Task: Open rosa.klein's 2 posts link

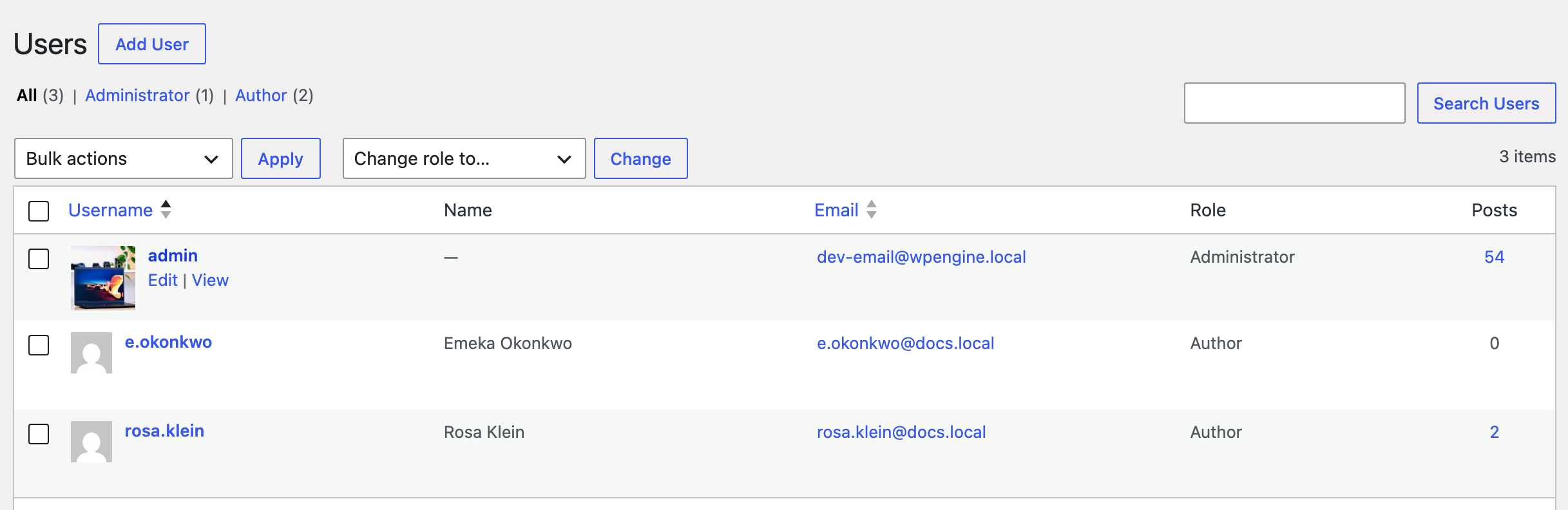Action: click(1495, 432)
